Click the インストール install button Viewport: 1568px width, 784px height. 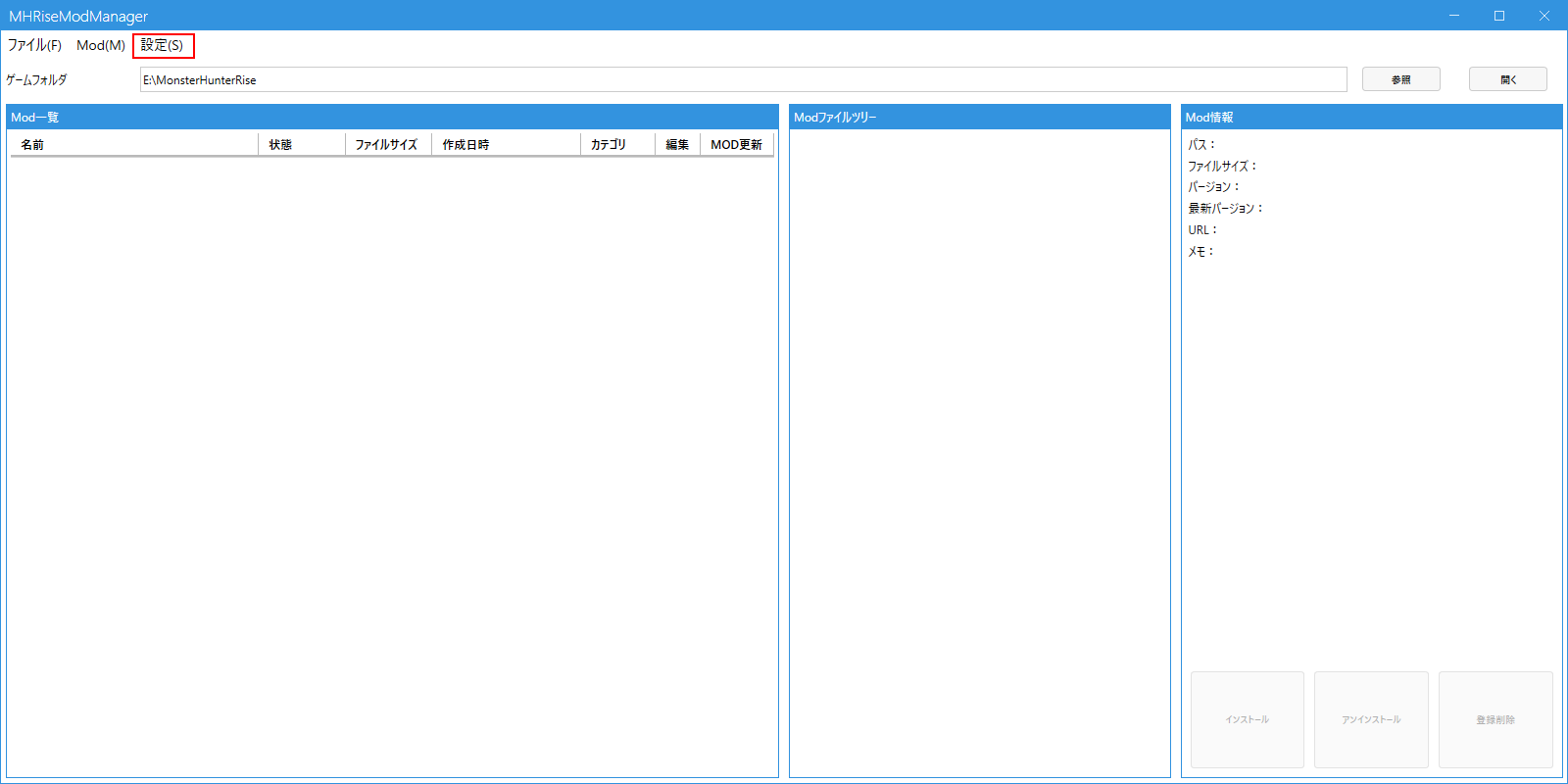point(1247,719)
